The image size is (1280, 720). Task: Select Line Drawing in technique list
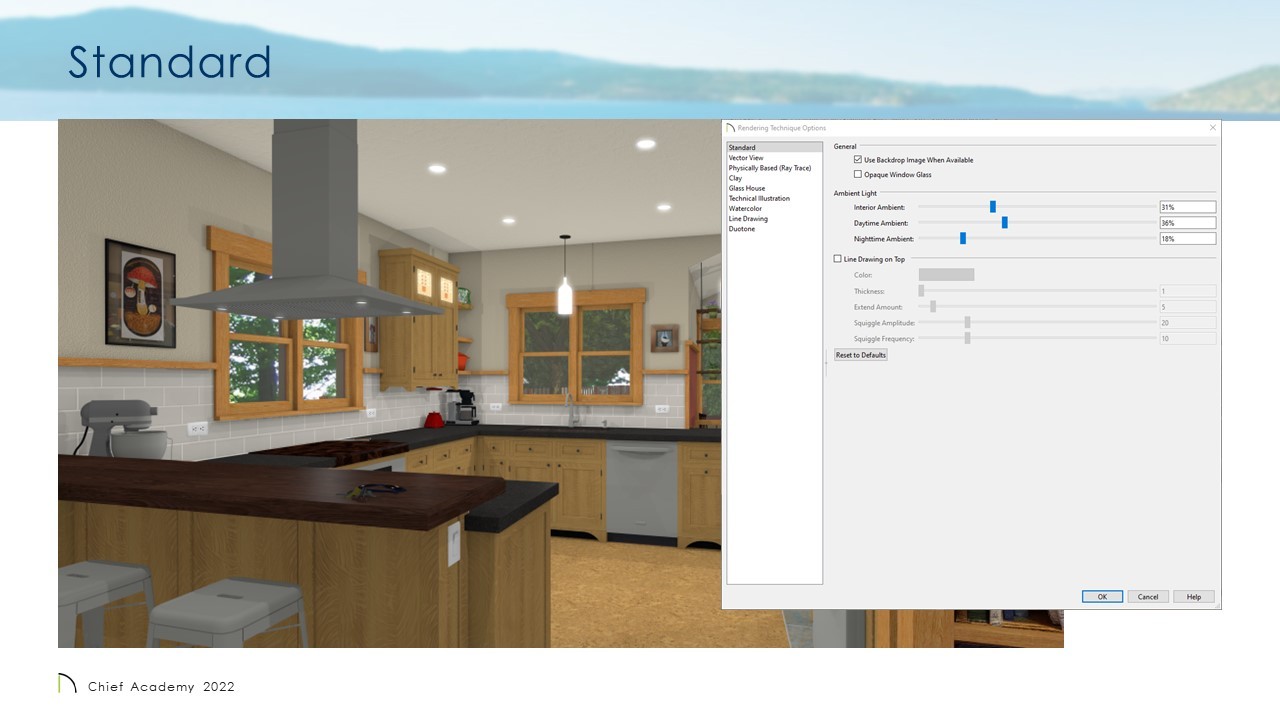pyautogui.click(x=748, y=219)
